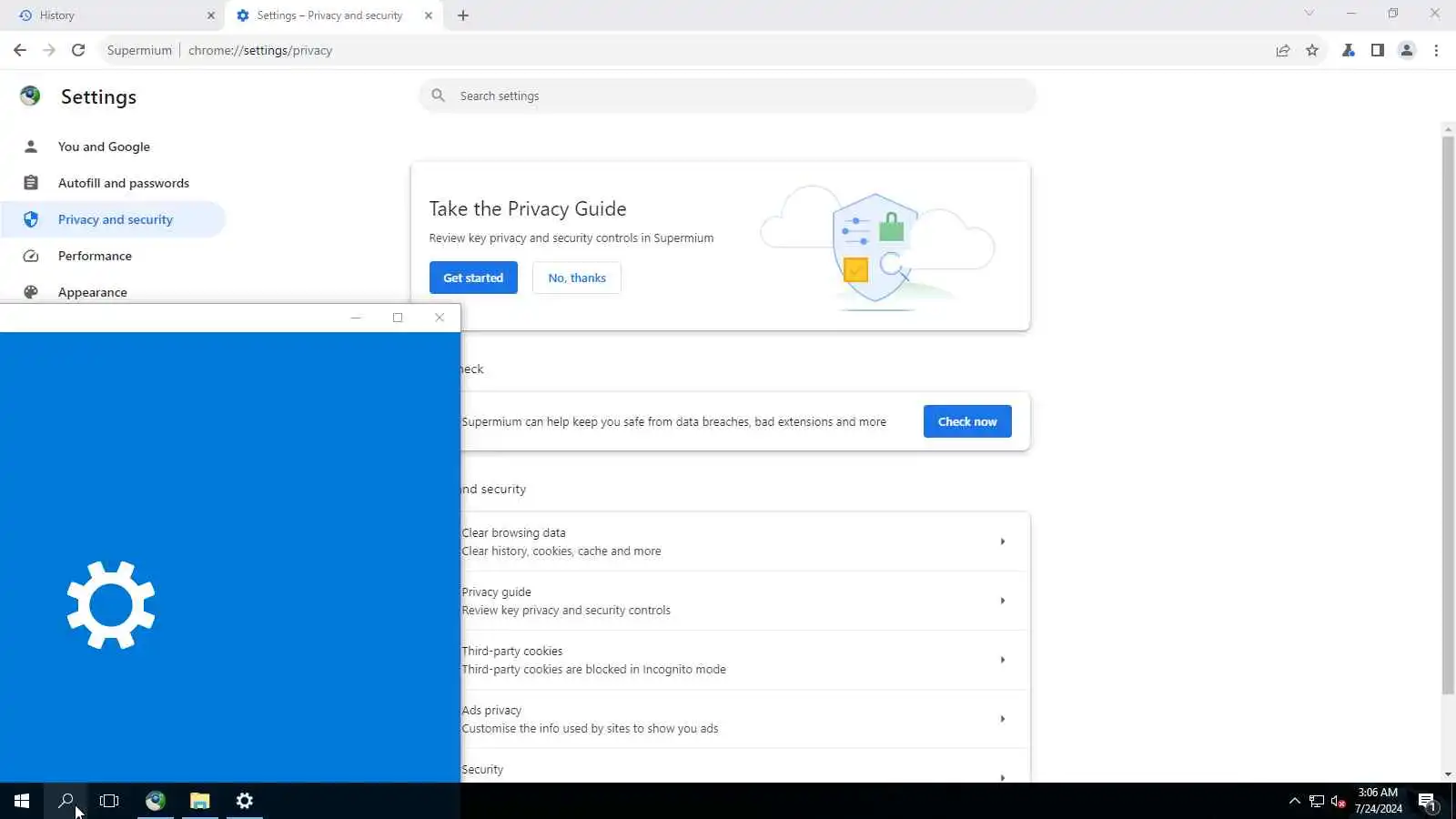Restore down the Supermium browser window
Image resolution: width=1456 pixels, height=819 pixels.
pos(1393,14)
